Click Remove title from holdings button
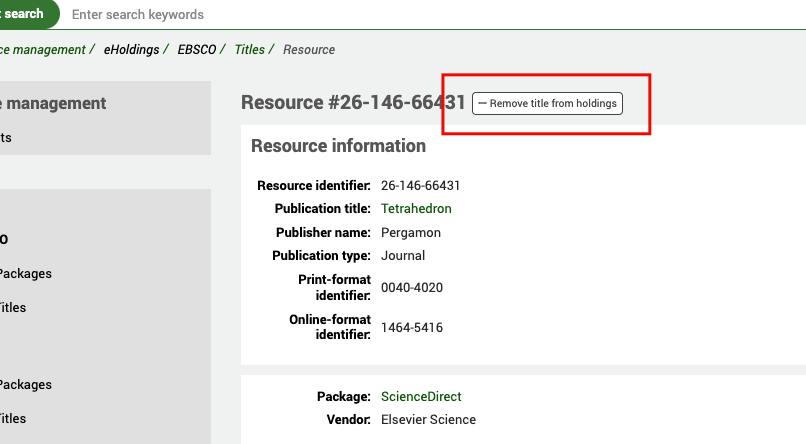The height and width of the screenshot is (444, 806). (547, 104)
